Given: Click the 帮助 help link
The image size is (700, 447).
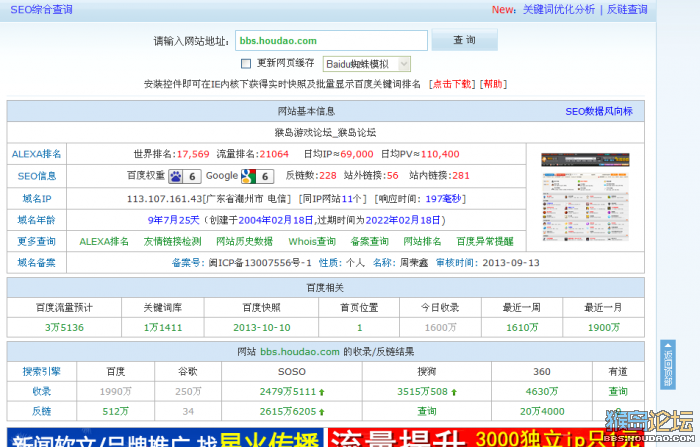Looking at the screenshot, I should [493, 84].
